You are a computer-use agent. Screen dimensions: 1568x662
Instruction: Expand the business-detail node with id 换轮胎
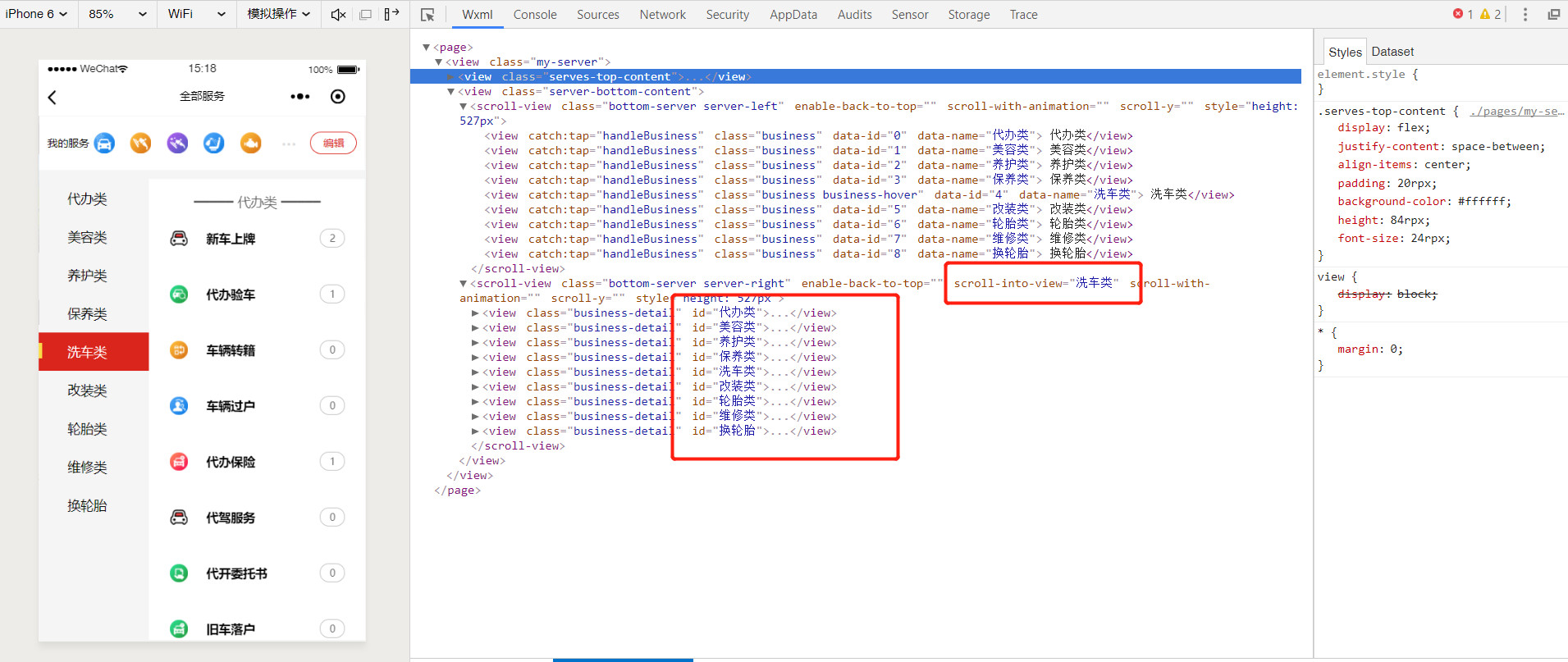(x=475, y=431)
